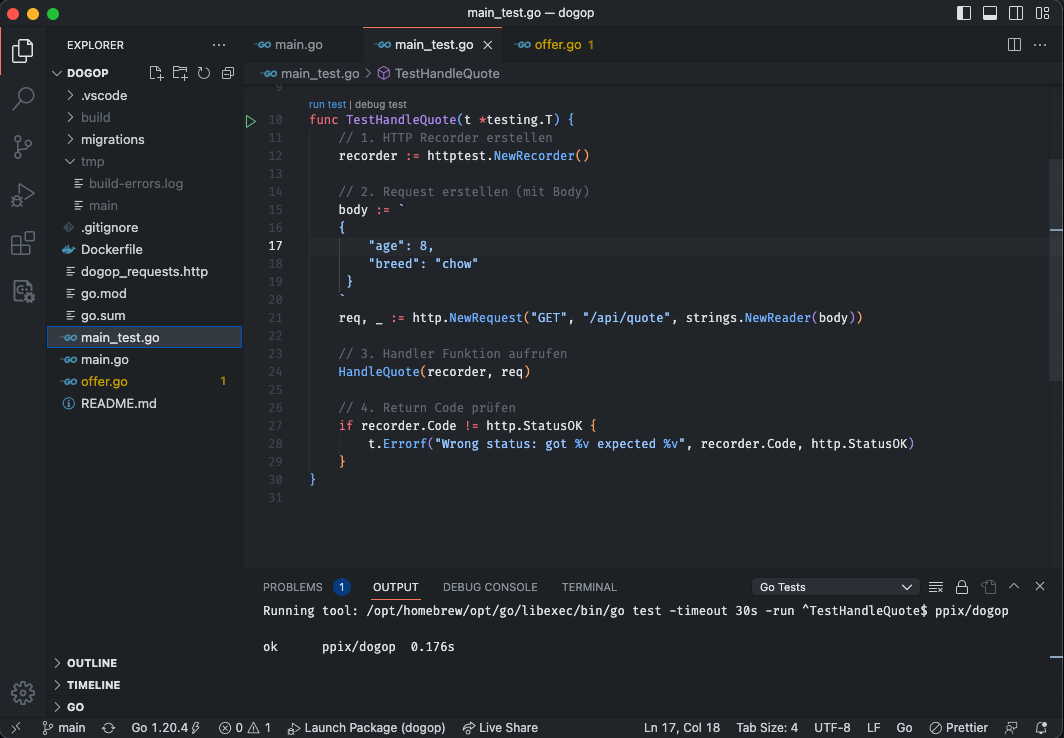Click Launch Package (dogop) in status bar
Viewport: 1064px width, 738px height.
tap(366, 728)
